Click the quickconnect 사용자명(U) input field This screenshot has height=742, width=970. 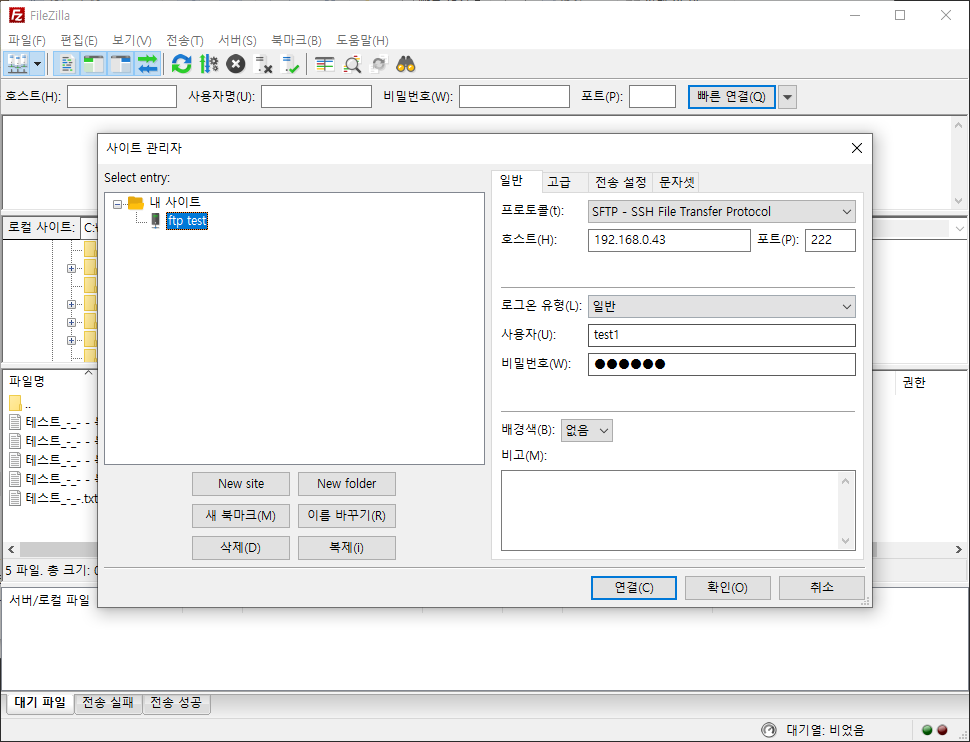(316, 97)
